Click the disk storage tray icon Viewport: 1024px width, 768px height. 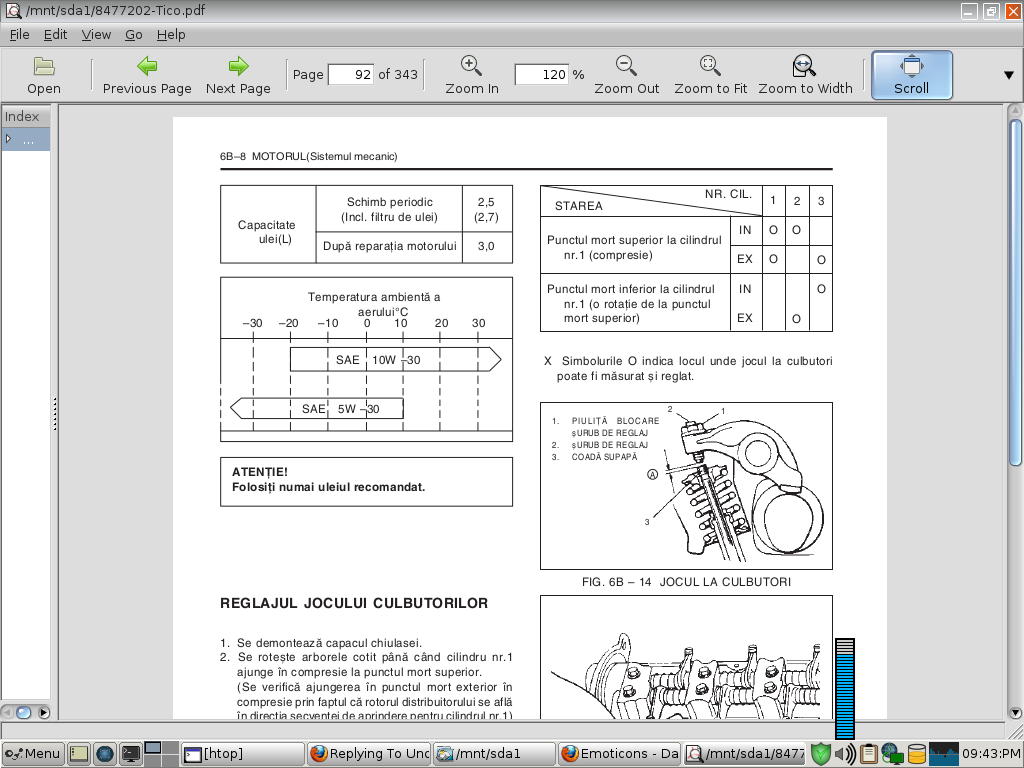coord(916,754)
